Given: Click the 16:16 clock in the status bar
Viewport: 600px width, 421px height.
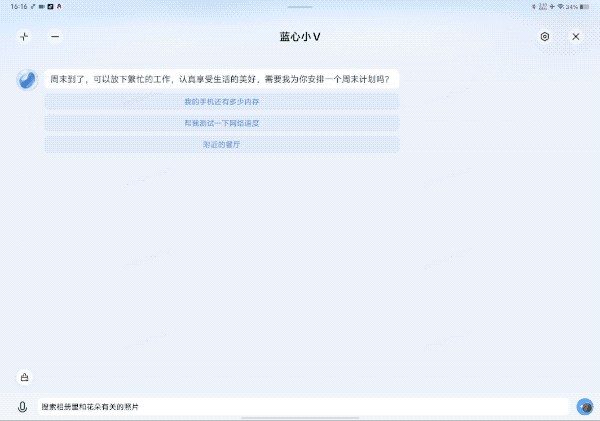Looking at the screenshot, I should 19,6.
